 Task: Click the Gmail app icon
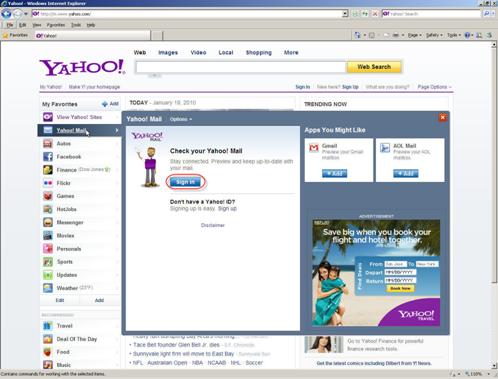[x=314, y=147]
